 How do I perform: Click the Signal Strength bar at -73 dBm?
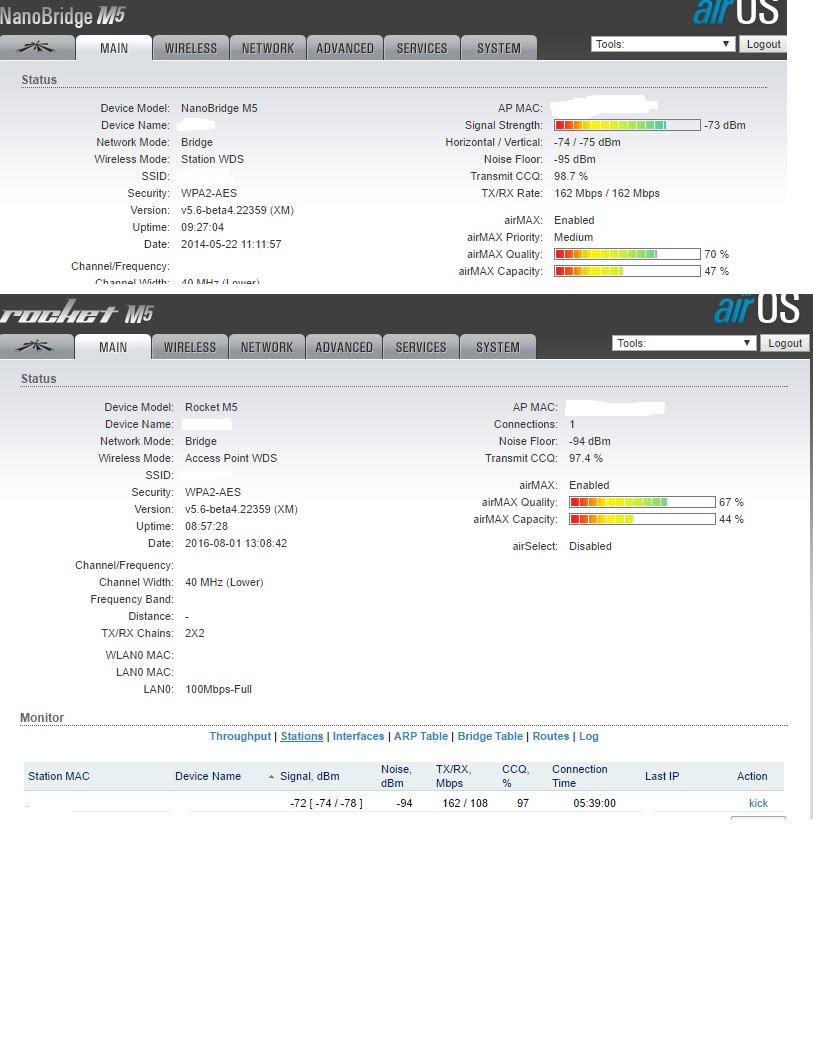pos(627,125)
